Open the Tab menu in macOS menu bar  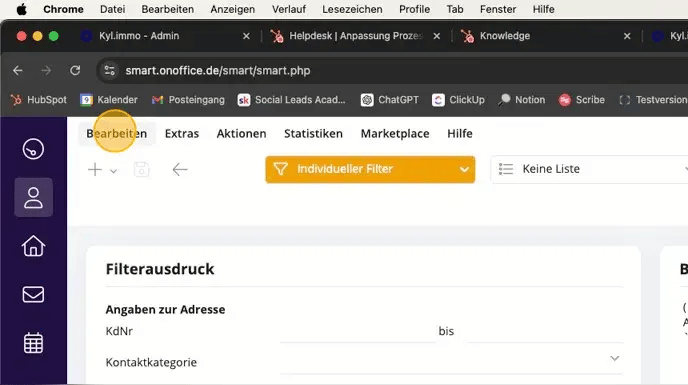click(455, 9)
